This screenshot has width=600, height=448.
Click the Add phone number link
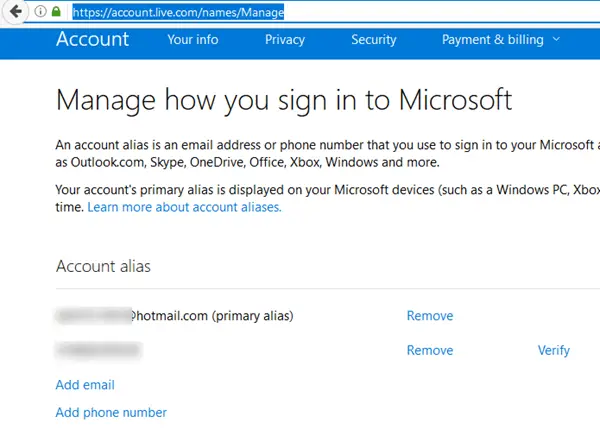tap(111, 412)
